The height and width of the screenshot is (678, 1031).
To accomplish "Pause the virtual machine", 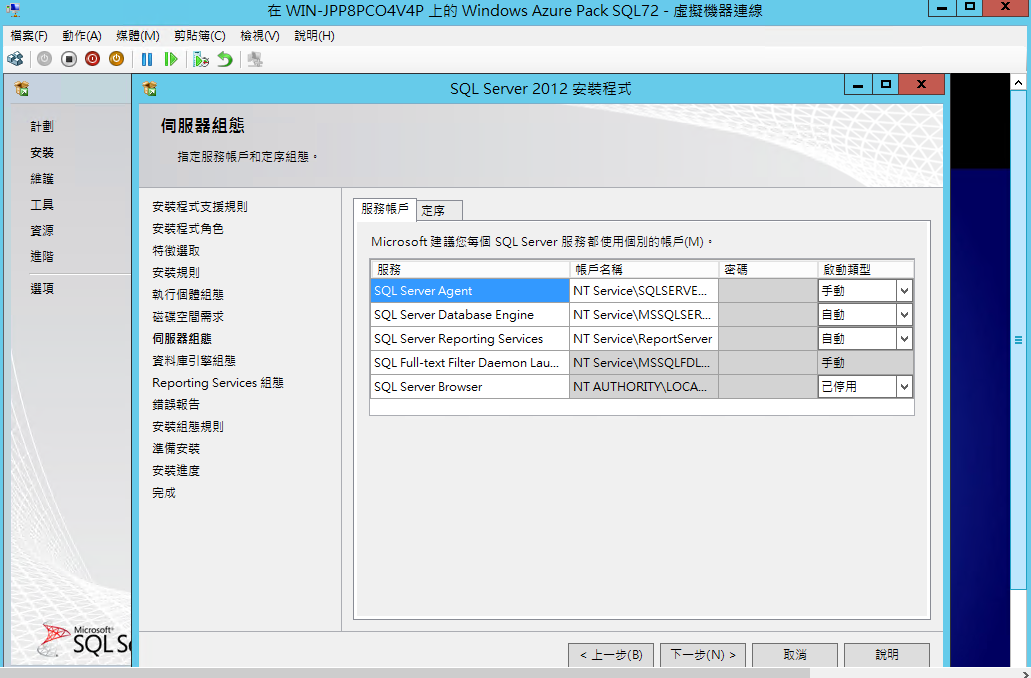I will (x=147, y=59).
